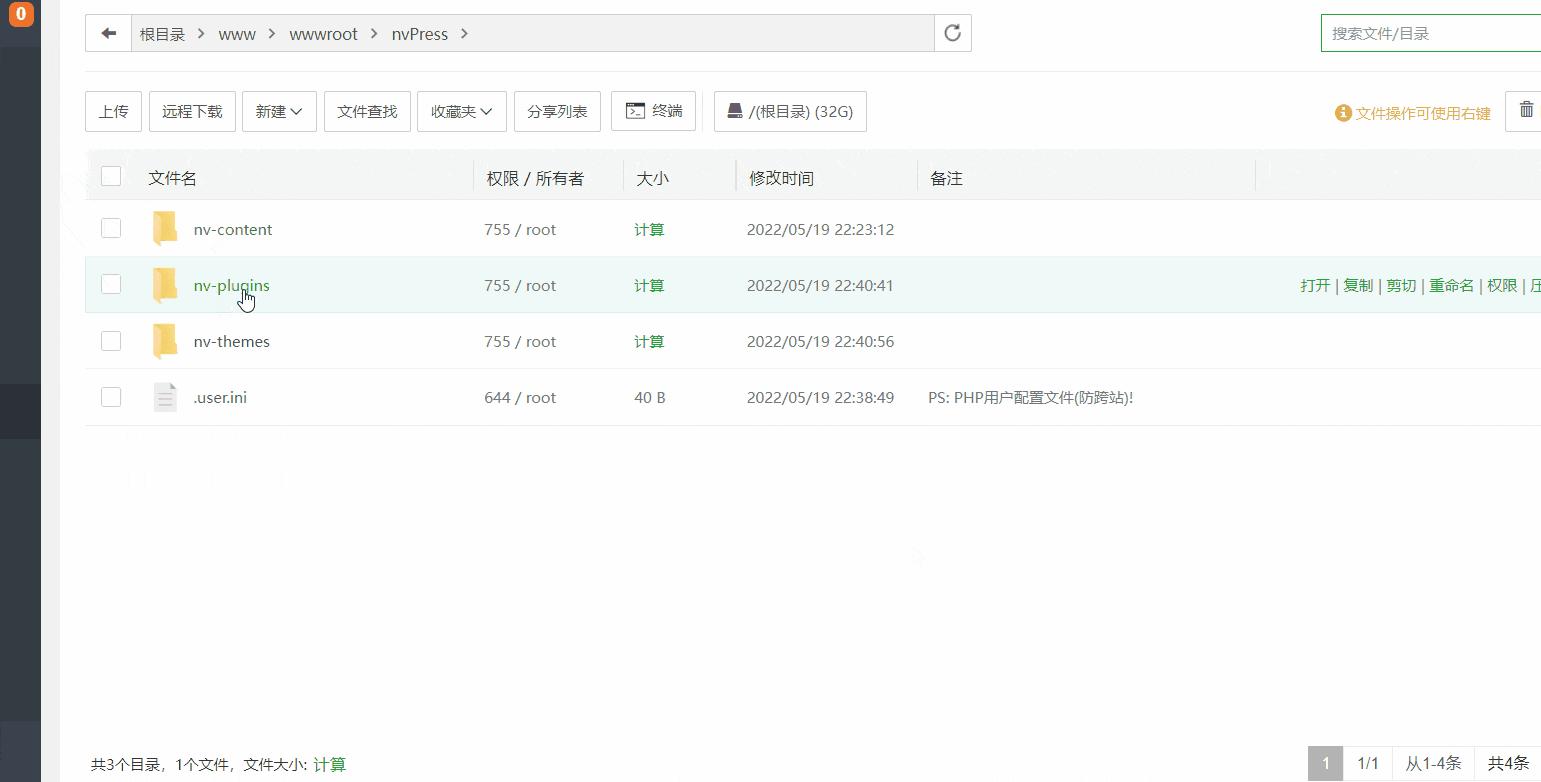This screenshot has width=1541, height=782.
Task: Click the 上传 (Upload) button
Action: tap(113, 111)
